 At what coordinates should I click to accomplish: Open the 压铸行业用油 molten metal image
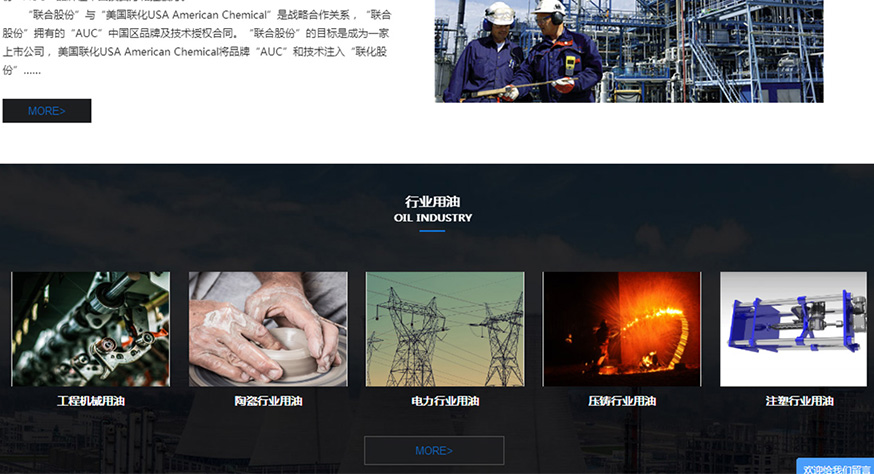tap(622, 329)
